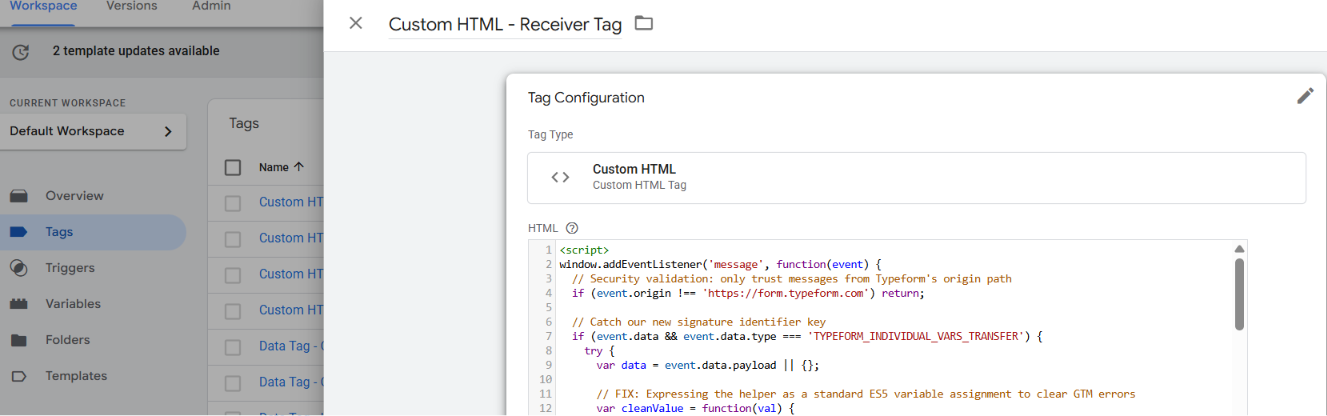Sort tags with the Name column arrow
This screenshot has width=1327, height=416.
click(x=299, y=167)
